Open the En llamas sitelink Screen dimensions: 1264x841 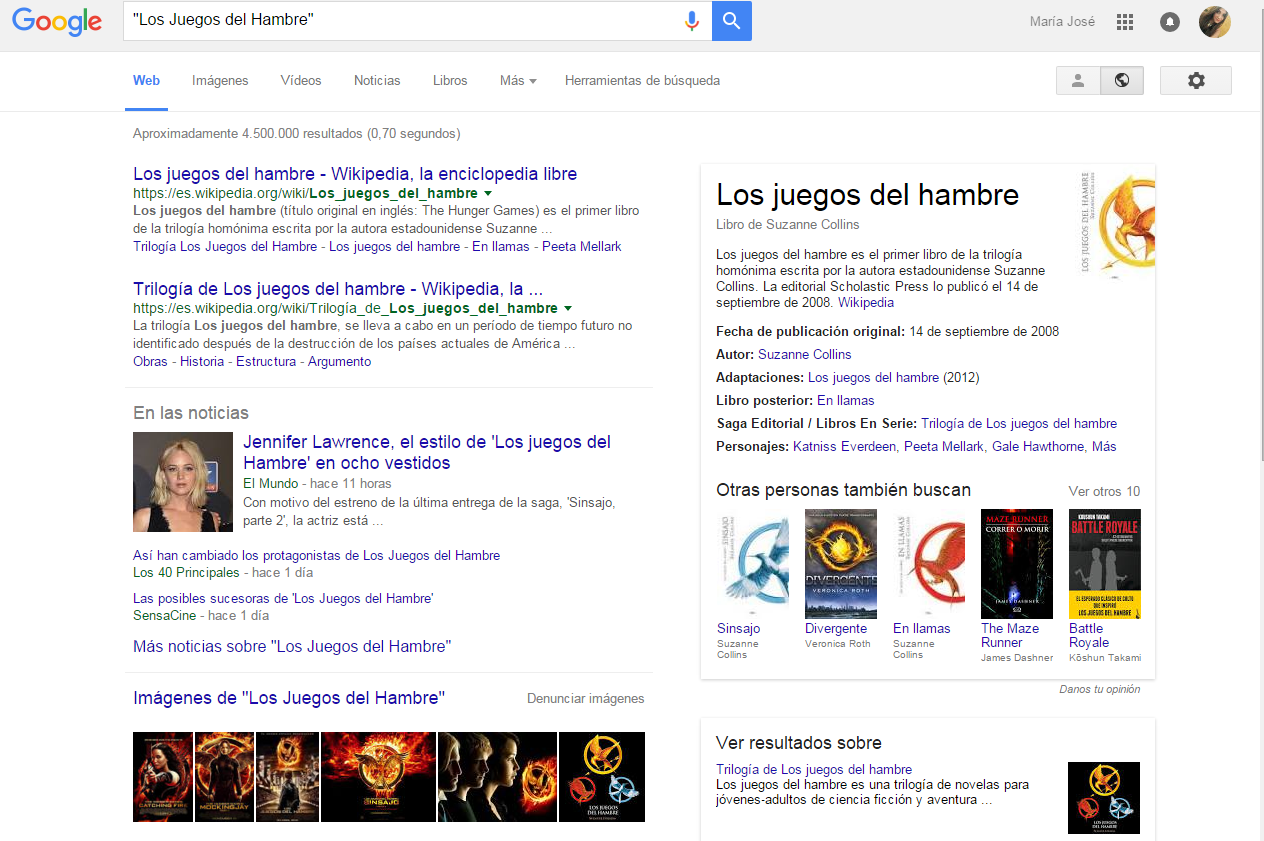point(501,247)
